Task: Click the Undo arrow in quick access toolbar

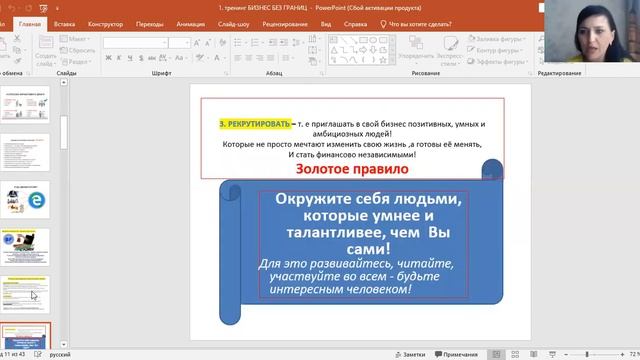Action: (x=12, y=8)
